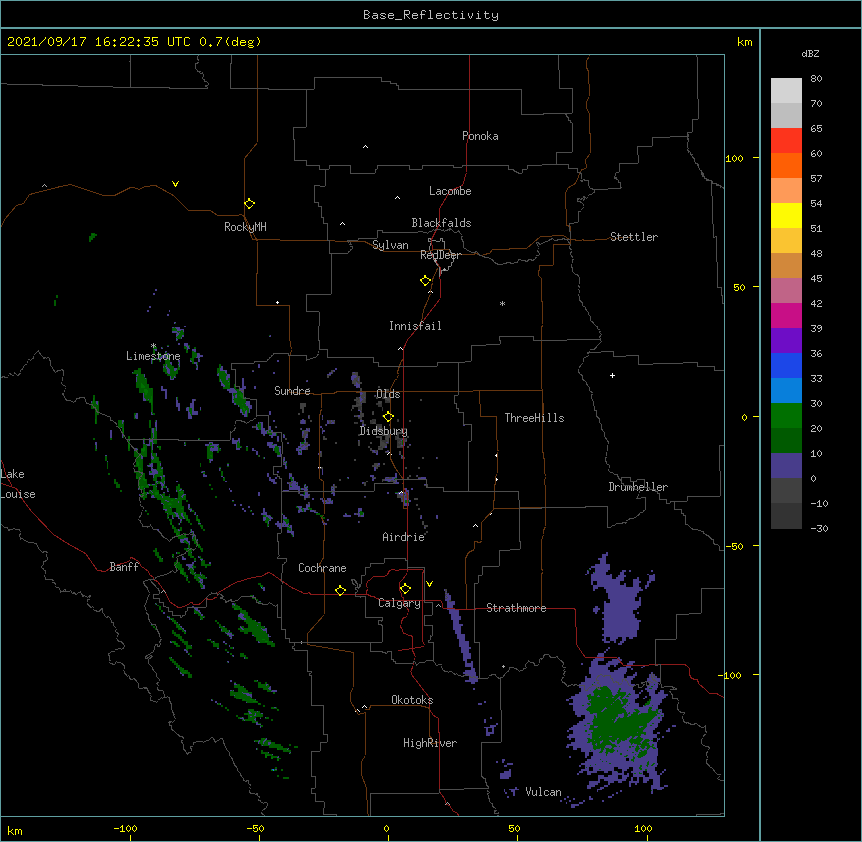Viewport: 862px width, 842px height.
Task: Click the dBZ legend heading
Action: click(x=810, y=53)
